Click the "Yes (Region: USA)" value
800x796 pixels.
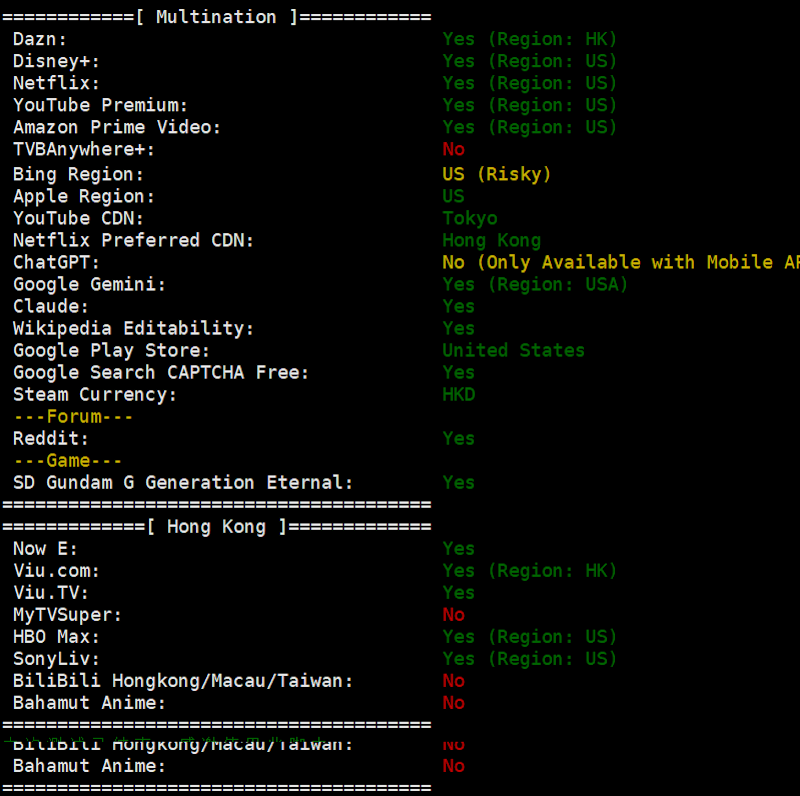tap(535, 284)
